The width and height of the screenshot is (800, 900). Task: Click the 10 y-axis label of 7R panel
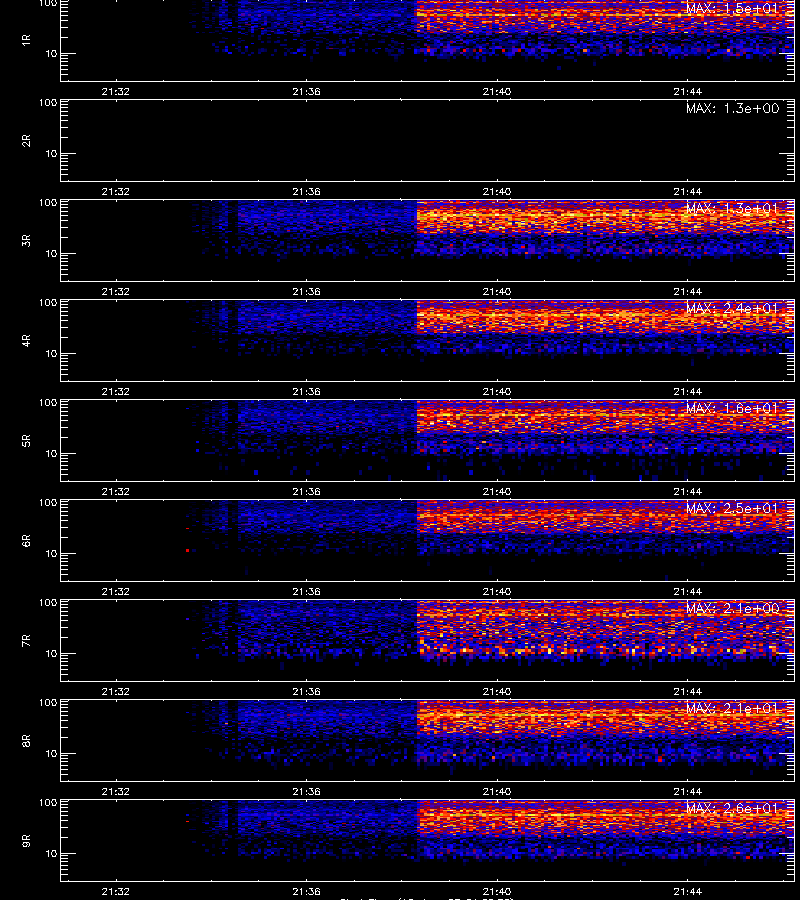point(51,654)
